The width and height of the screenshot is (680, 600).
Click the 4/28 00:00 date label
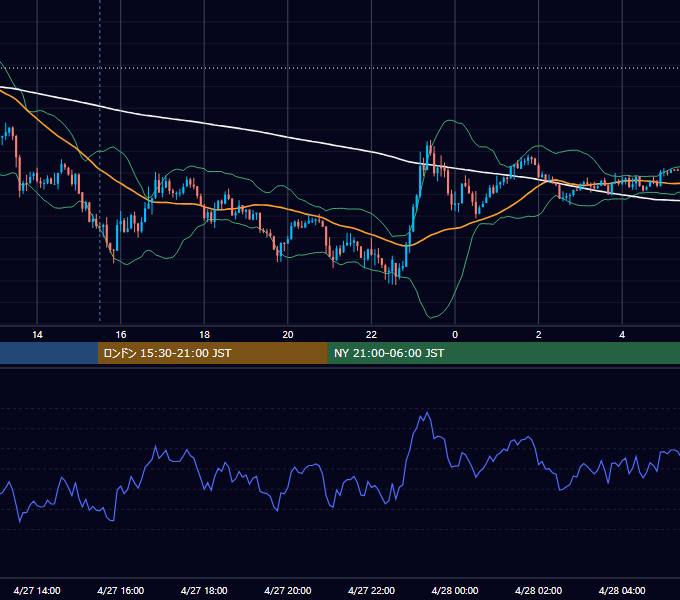click(x=455, y=590)
